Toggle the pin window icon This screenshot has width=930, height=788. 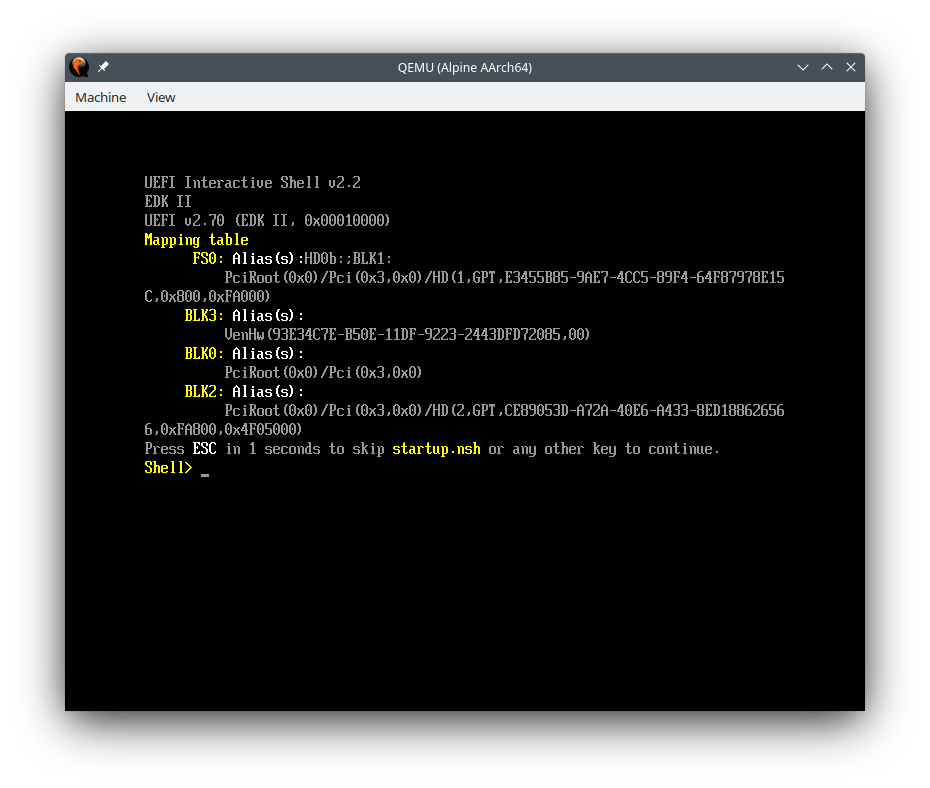103,67
